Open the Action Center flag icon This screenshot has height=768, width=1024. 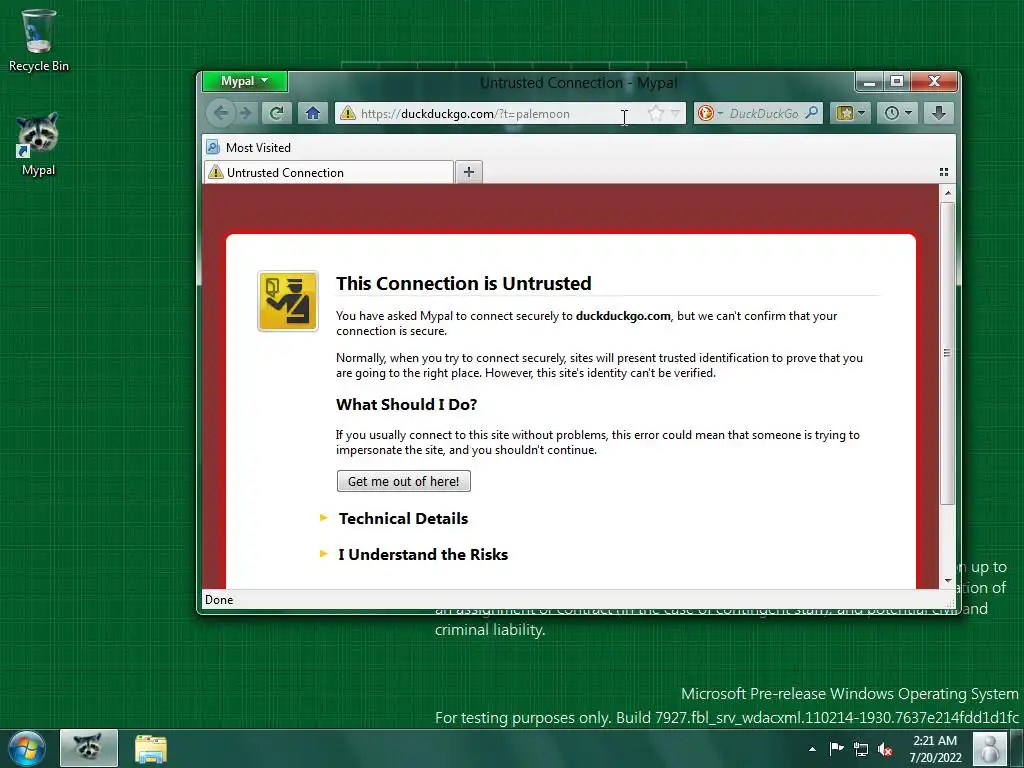coord(837,749)
